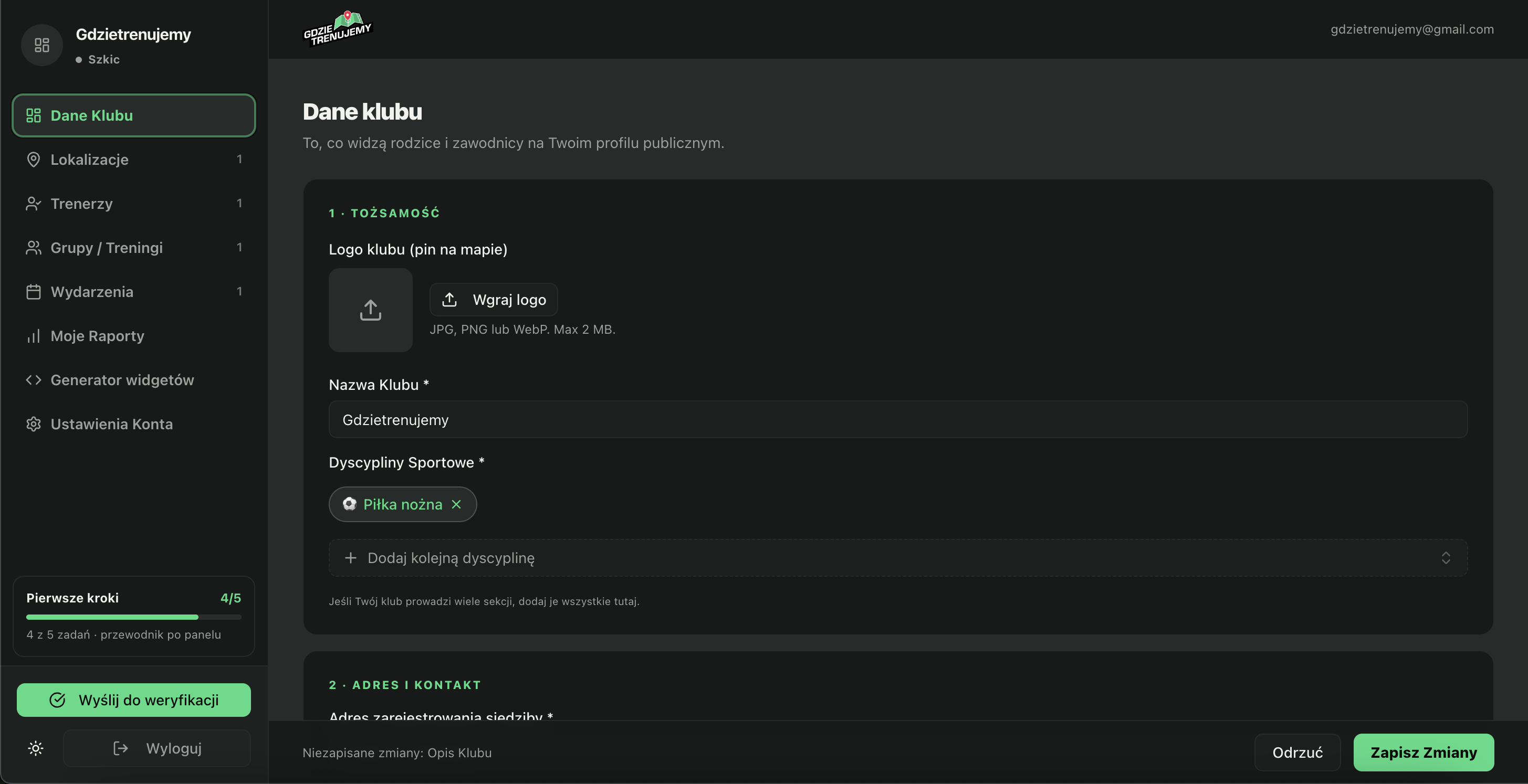The image size is (1528, 784).
Task: Click the gdzietrenujemy@gmail.com account email
Action: (x=1412, y=29)
